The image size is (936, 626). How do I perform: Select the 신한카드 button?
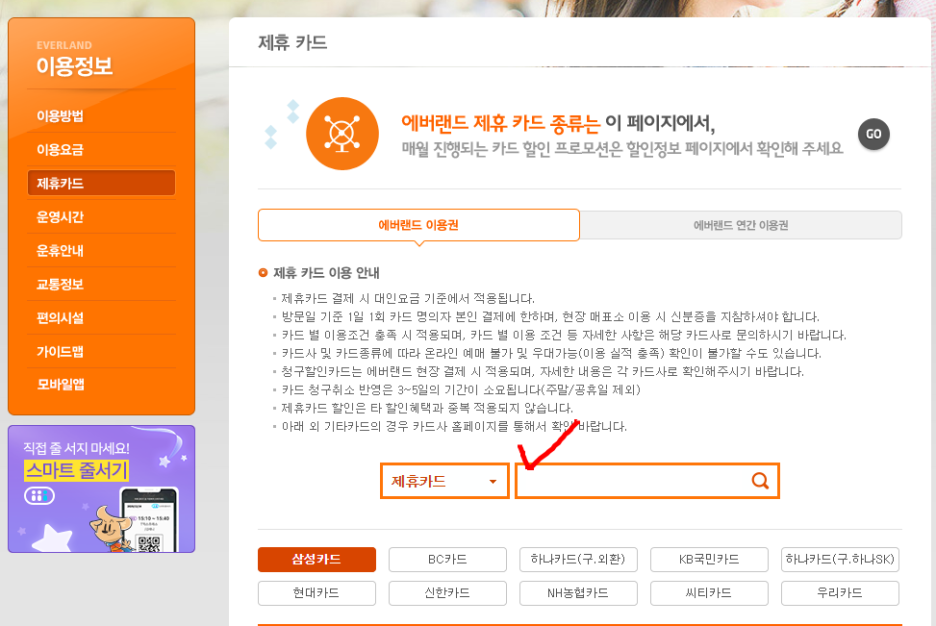448,593
